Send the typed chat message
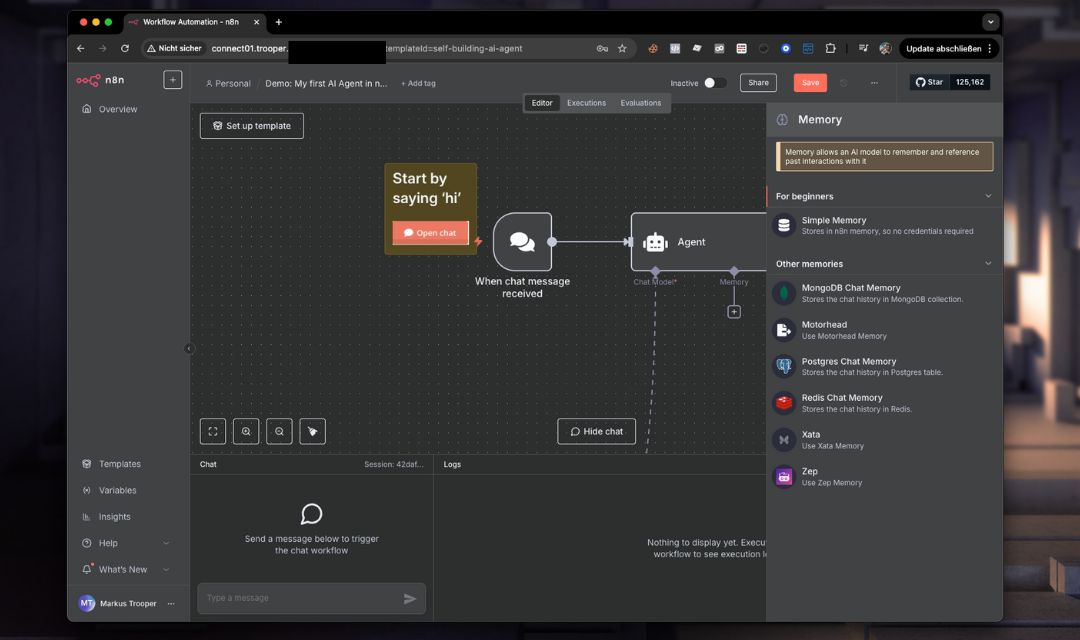This screenshot has width=1080, height=640. (x=410, y=599)
